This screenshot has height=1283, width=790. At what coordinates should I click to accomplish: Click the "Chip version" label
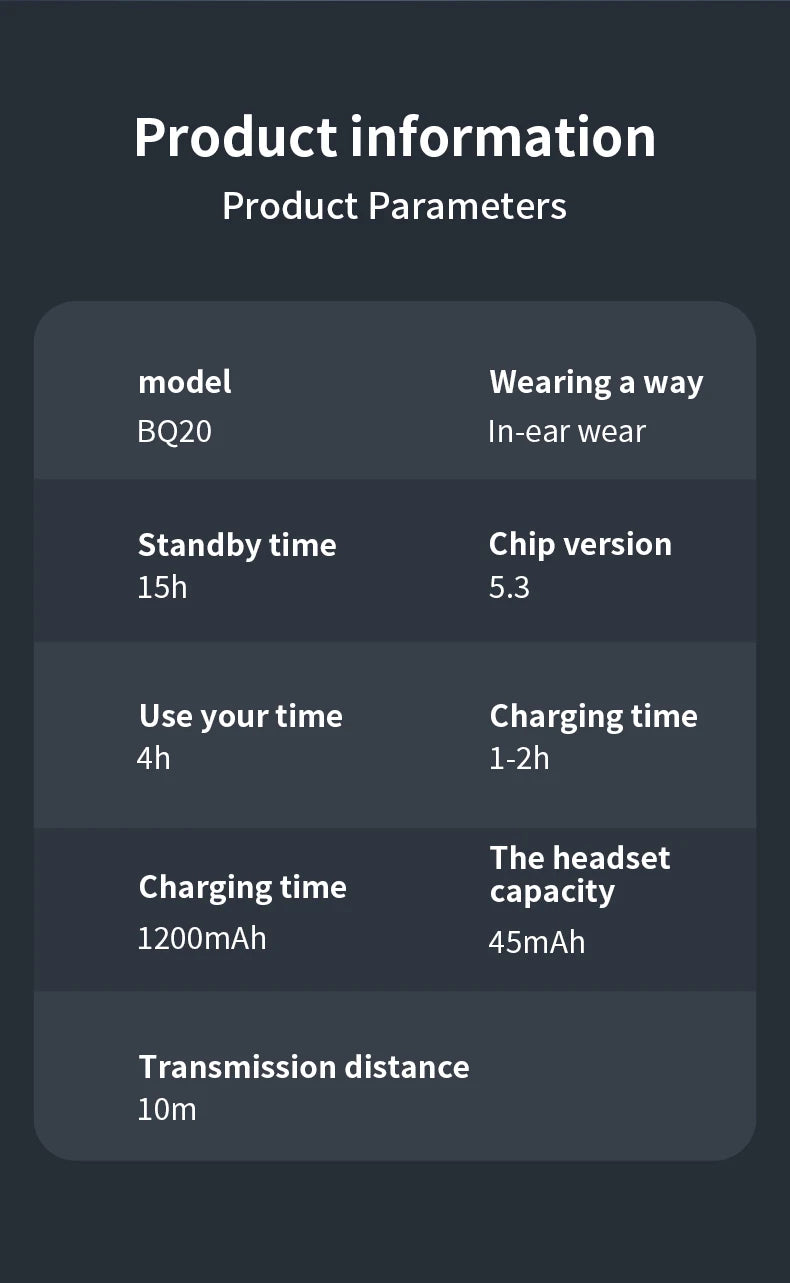[x=580, y=544]
